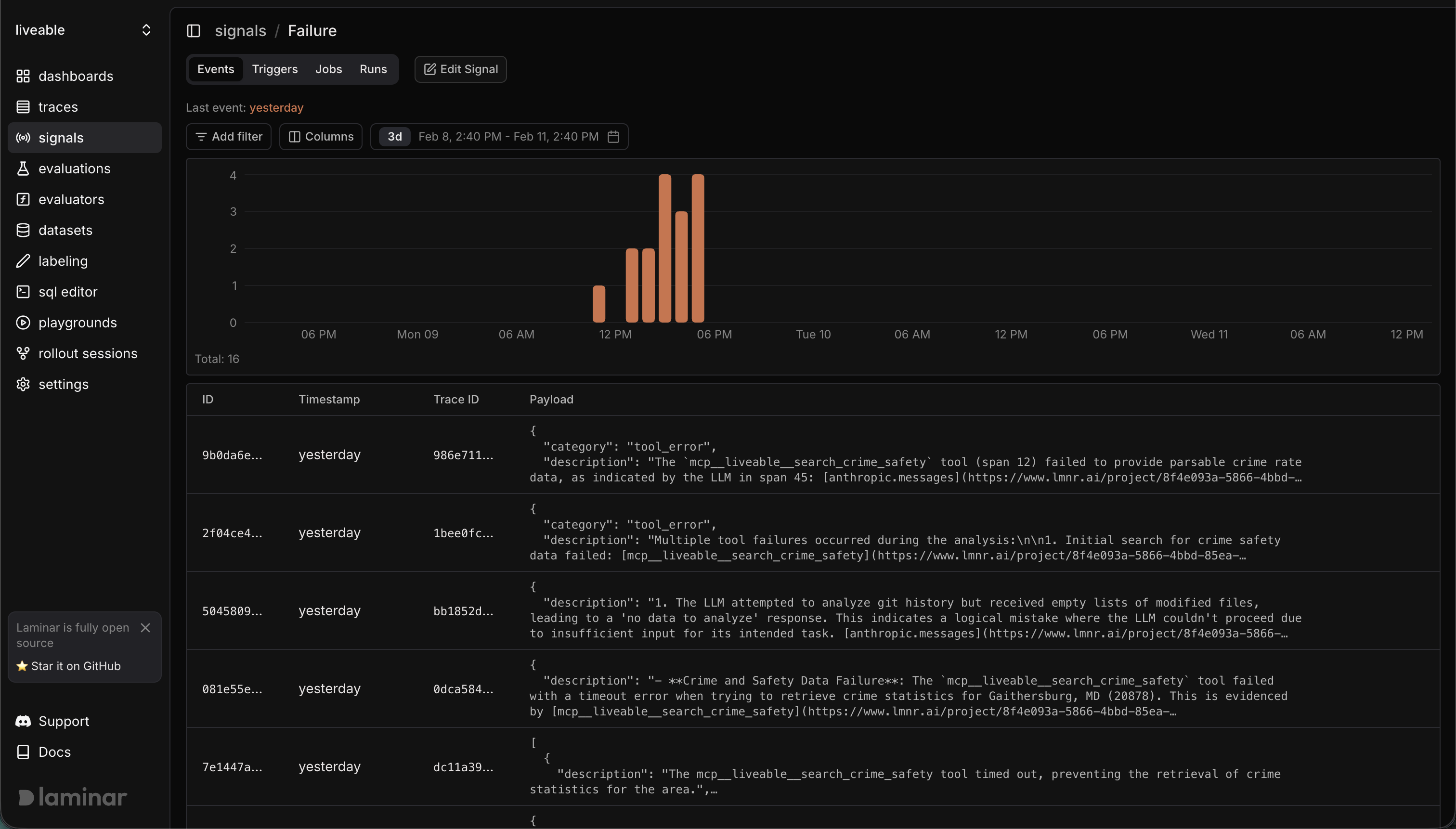Open the SQL editor
Image resolution: width=1456 pixels, height=829 pixels.
tap(68, 292)
